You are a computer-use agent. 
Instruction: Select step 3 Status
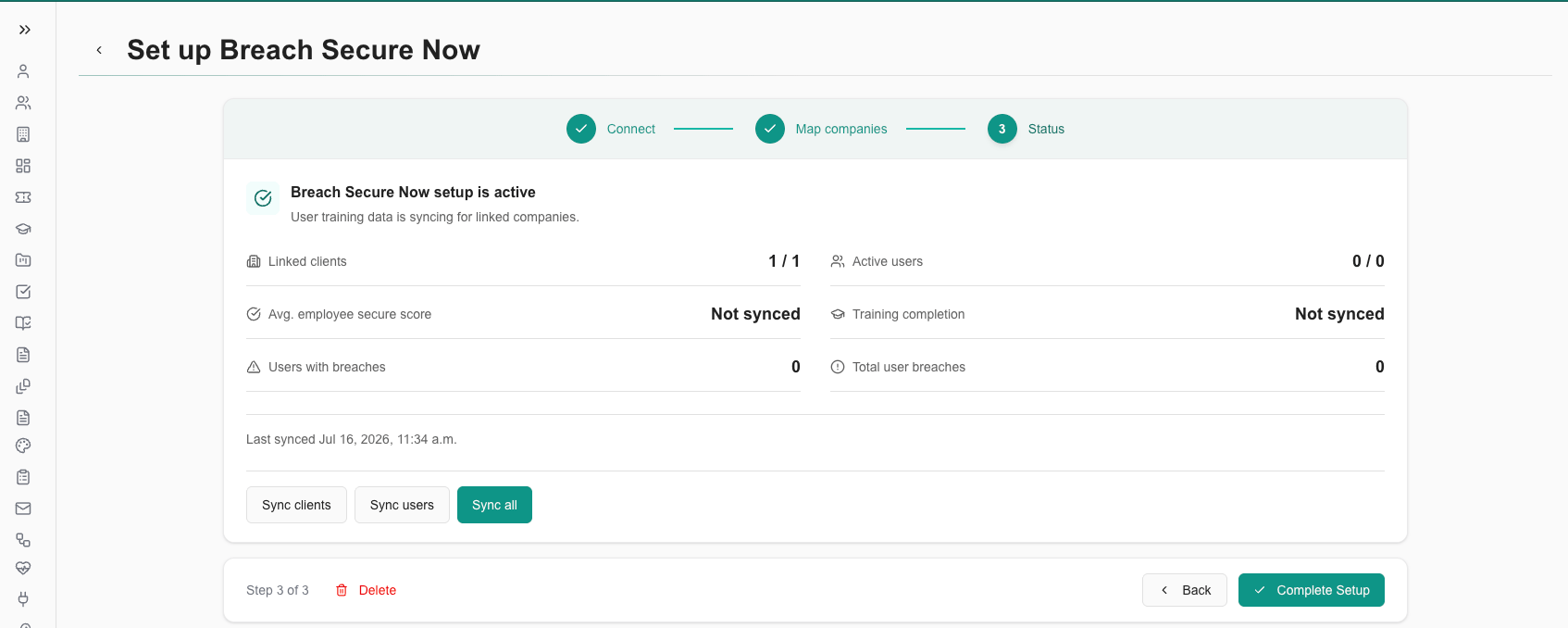(1027, 129)
